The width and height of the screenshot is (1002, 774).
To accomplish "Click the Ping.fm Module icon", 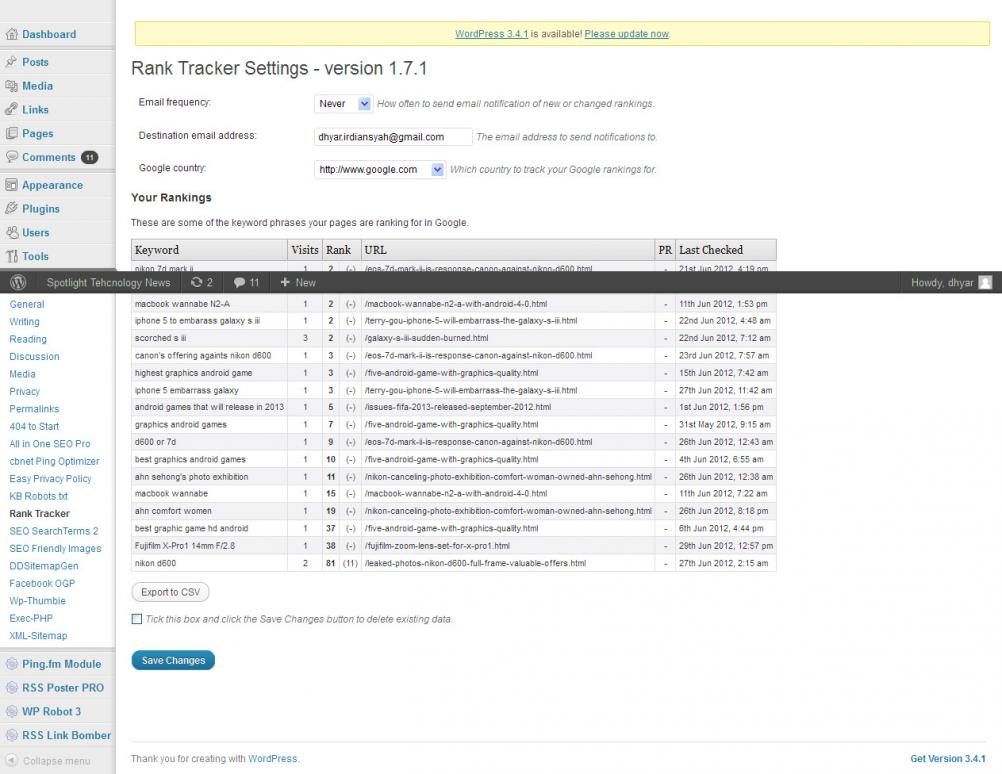I will click(12, 664).
